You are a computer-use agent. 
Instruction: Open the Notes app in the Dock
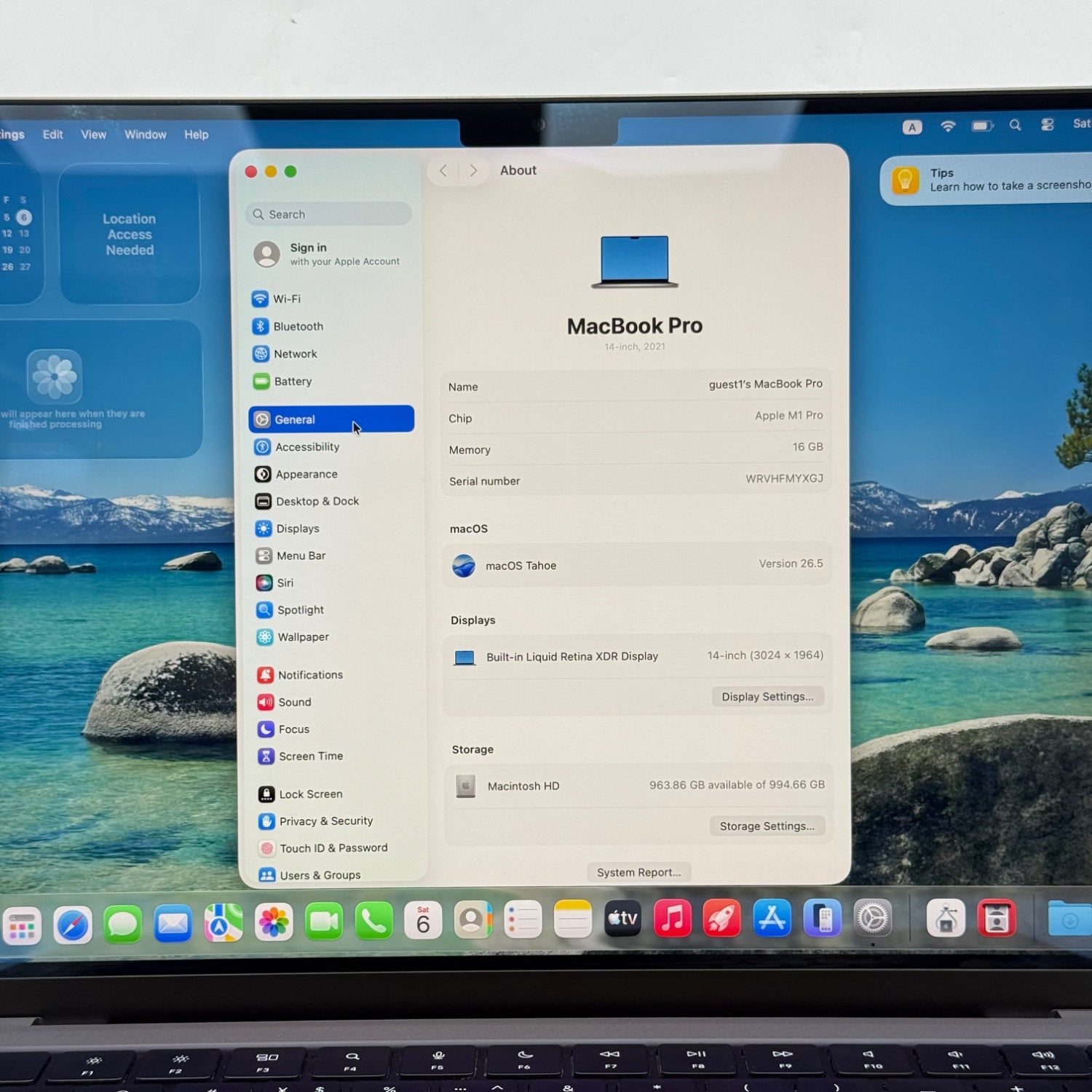tap(573, 919)
